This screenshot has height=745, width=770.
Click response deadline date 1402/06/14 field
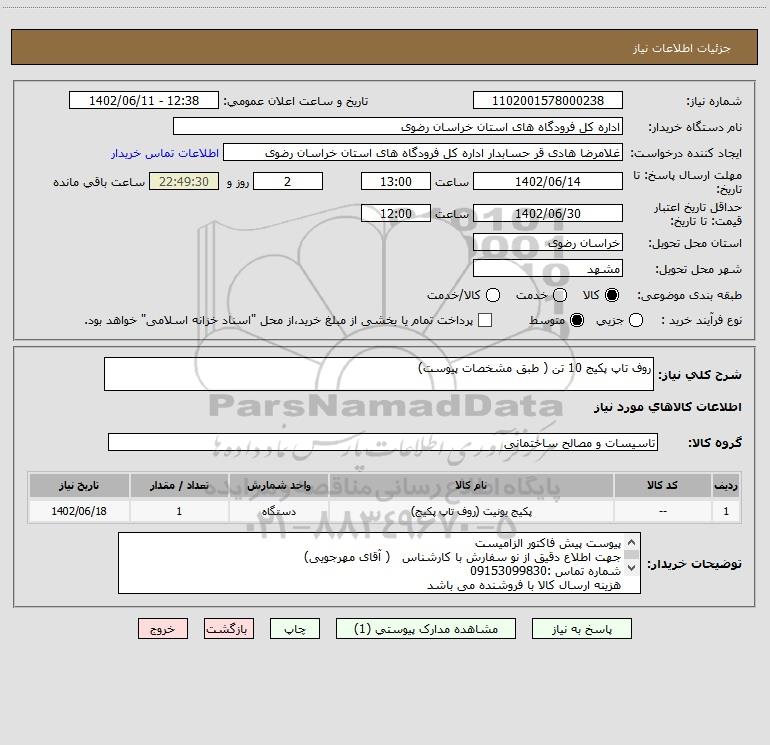(x=548, y=181)
